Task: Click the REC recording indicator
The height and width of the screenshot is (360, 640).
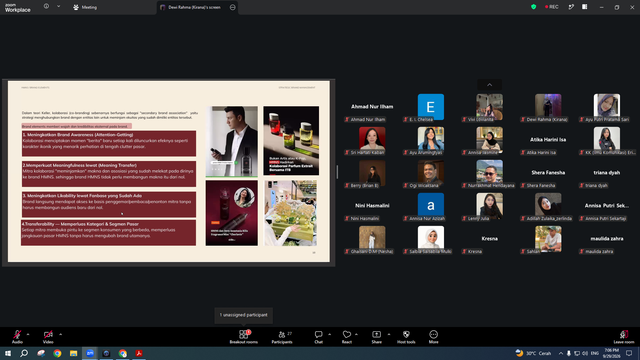Action: pyautogui.click(x=551, y=7)
